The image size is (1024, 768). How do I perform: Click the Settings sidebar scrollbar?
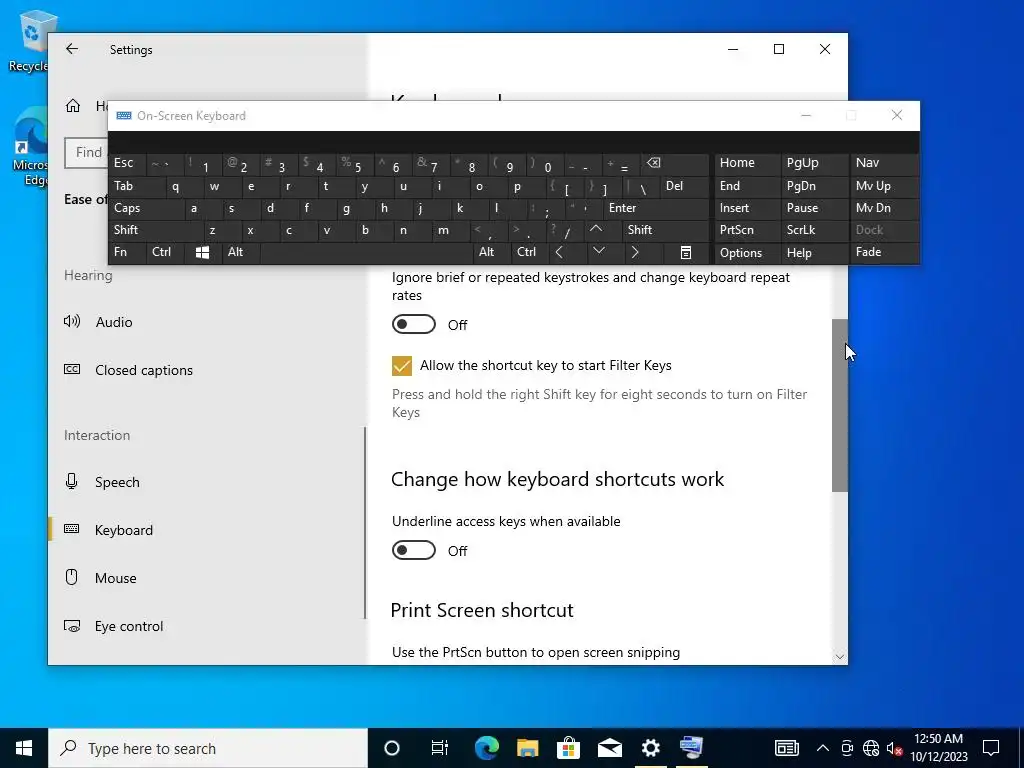[364, 522]
